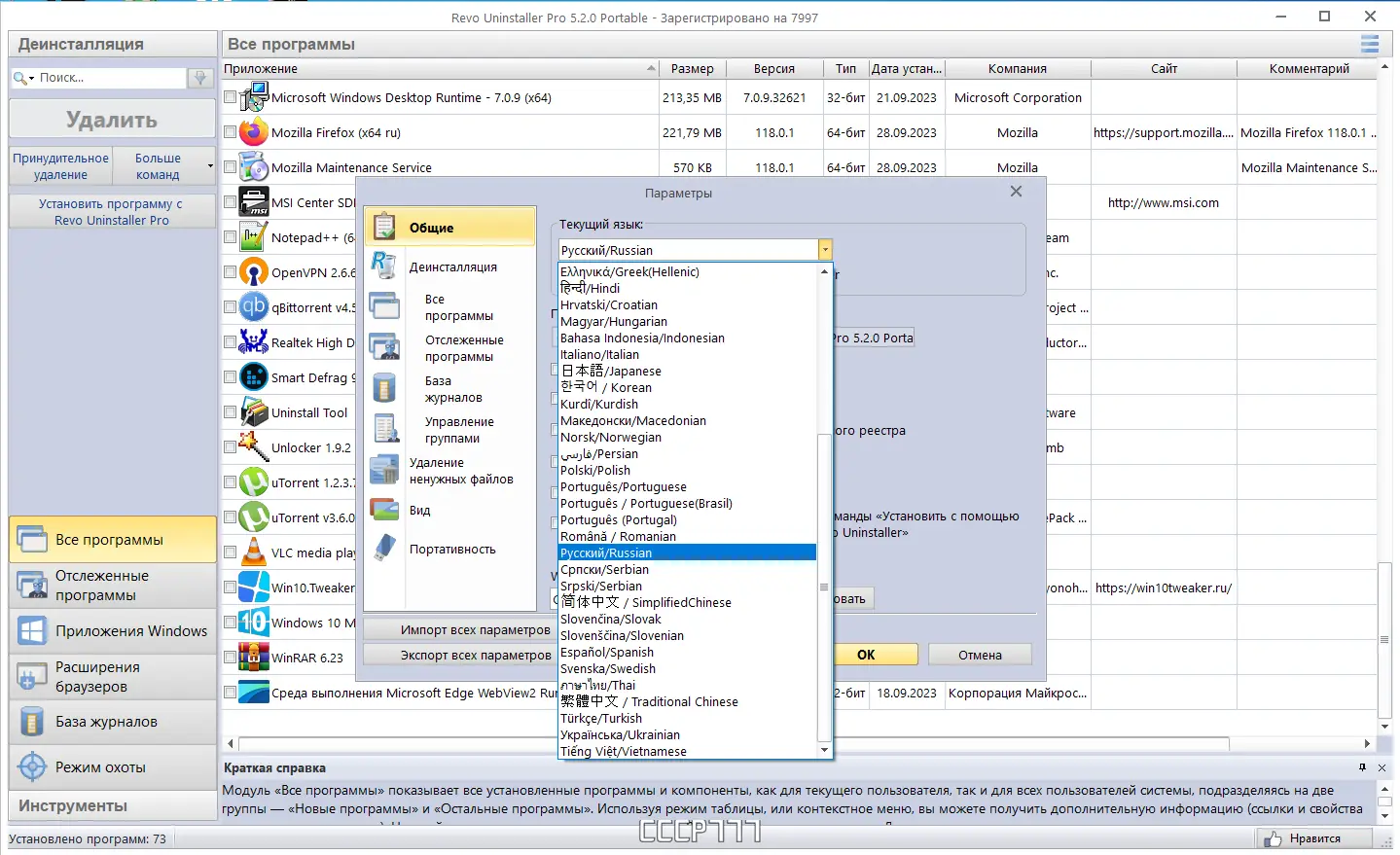The image size is (1400, 855).
Task: Open the Общие settings section
Action: pyautogui.click(x=450, y=228)
